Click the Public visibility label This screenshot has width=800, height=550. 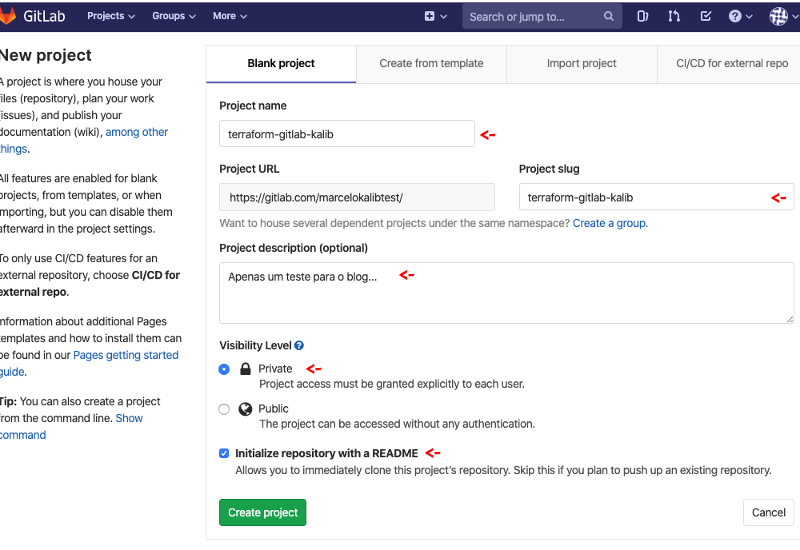[273, 409]
